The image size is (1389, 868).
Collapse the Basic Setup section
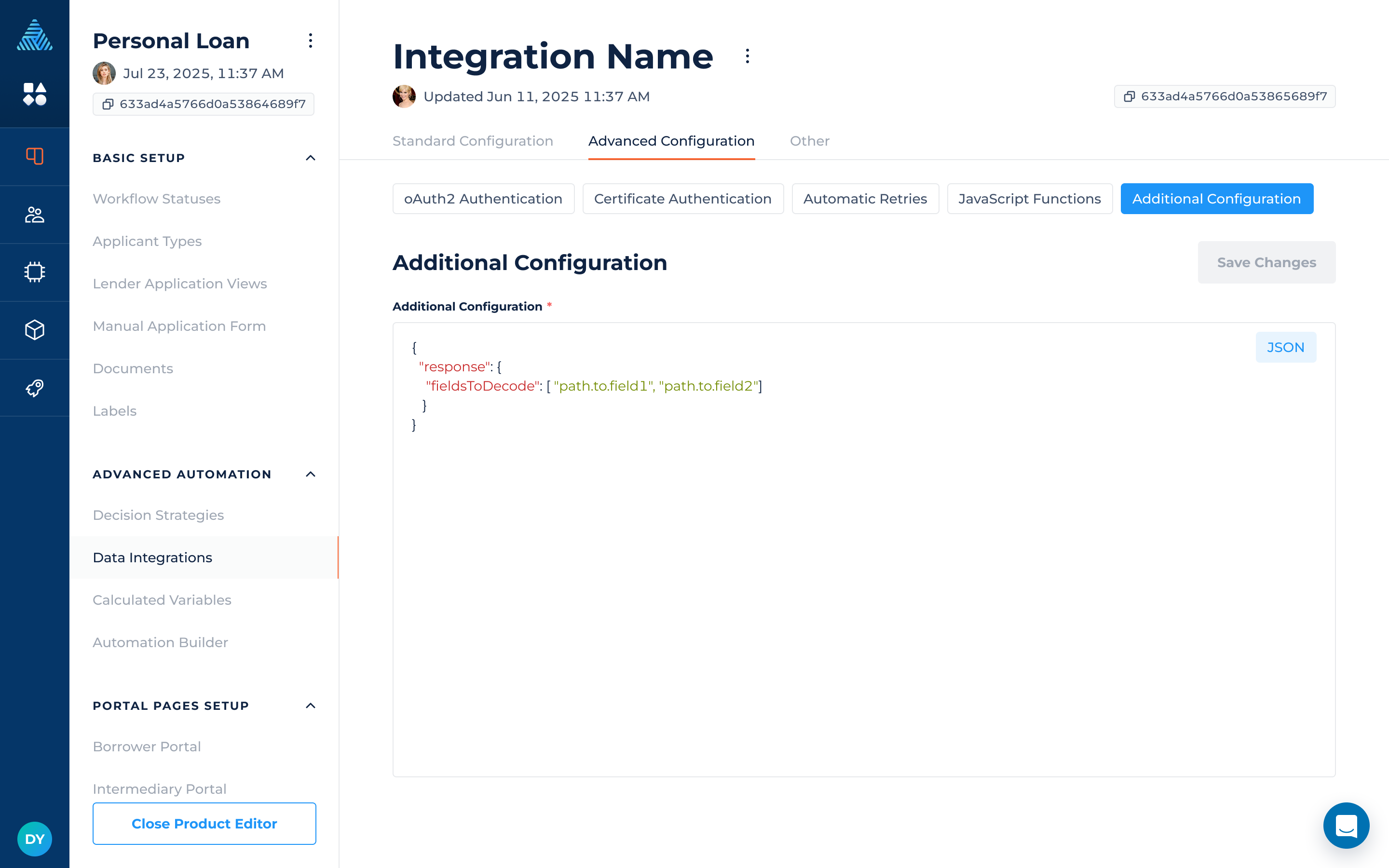310,158
